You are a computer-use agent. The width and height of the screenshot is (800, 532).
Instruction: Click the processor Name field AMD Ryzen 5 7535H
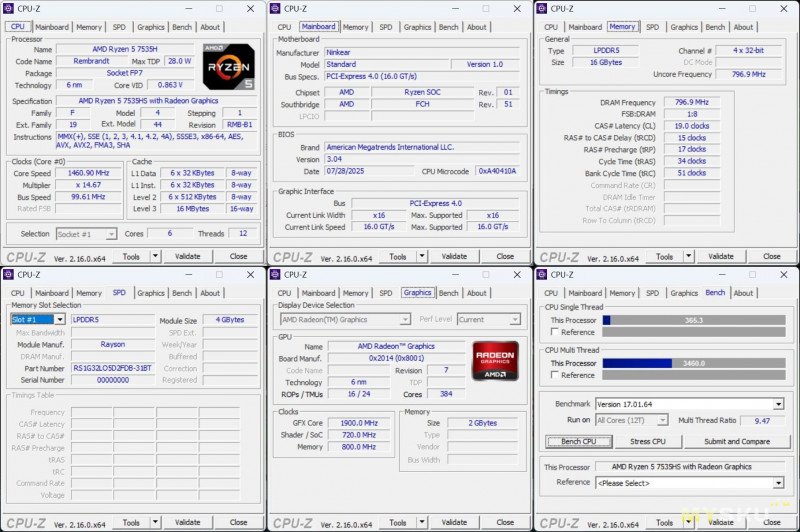125,49
